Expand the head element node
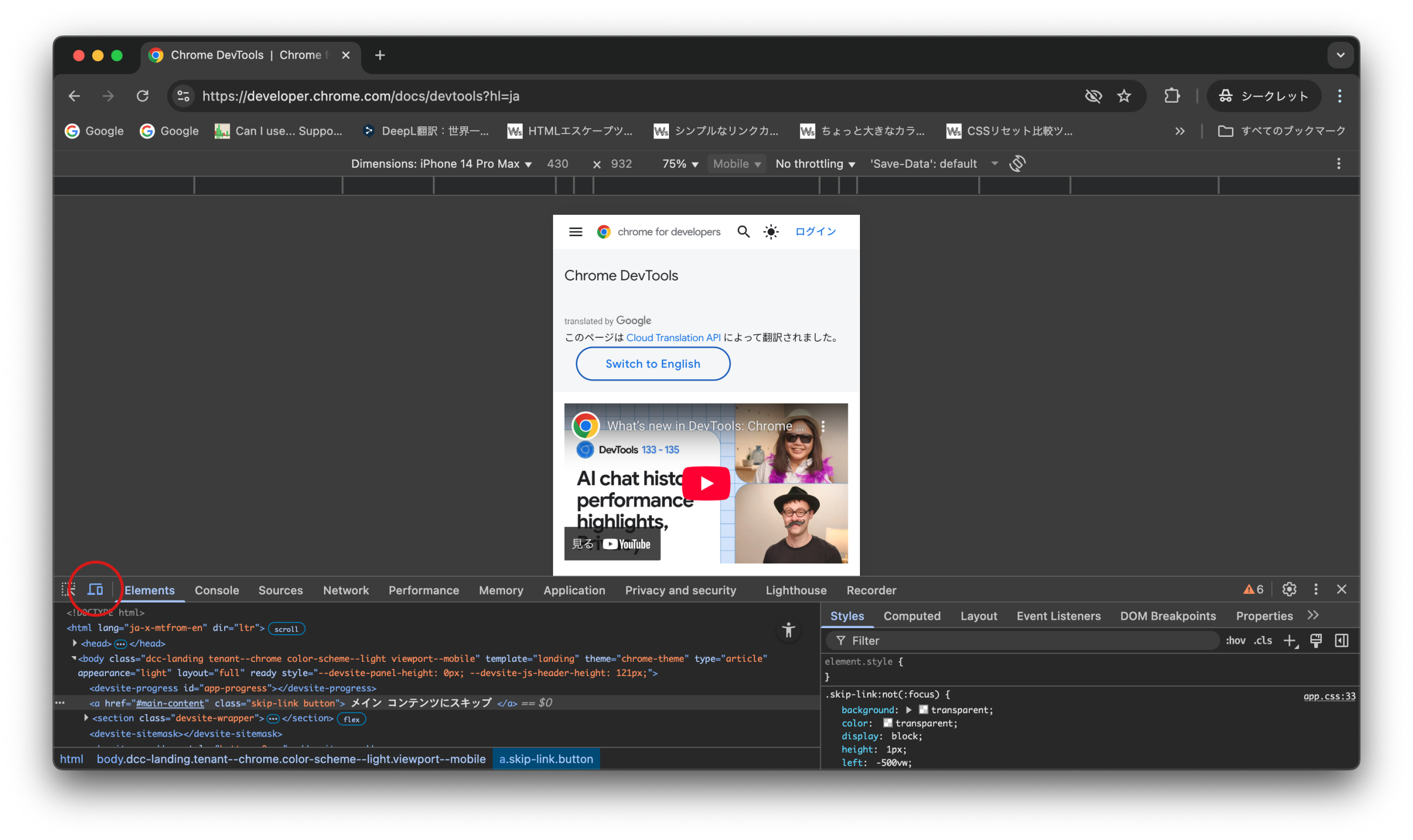The image size is (1413, 840). [75, 643]
